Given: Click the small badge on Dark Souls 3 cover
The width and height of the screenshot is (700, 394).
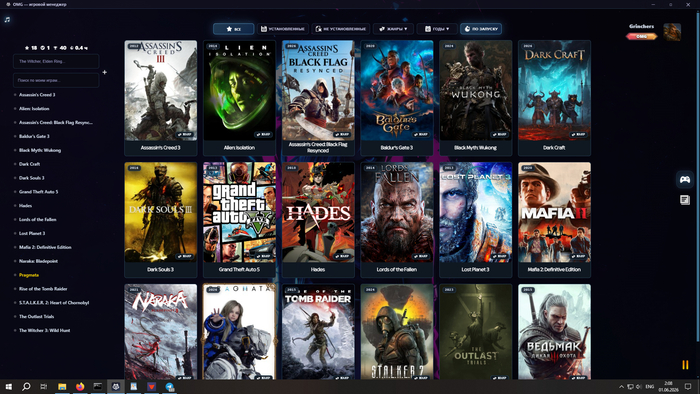Looking at the screenshot, I should point(185,256).
